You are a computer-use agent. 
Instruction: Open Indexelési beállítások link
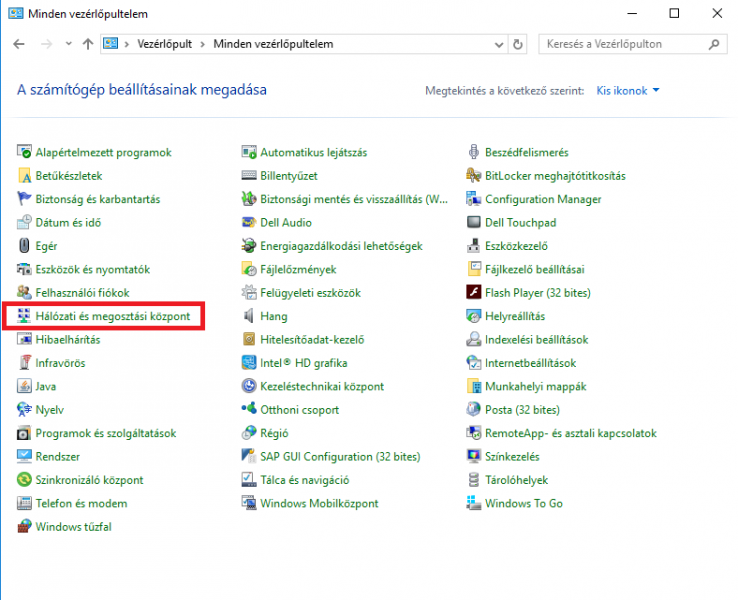pos(537,339)
